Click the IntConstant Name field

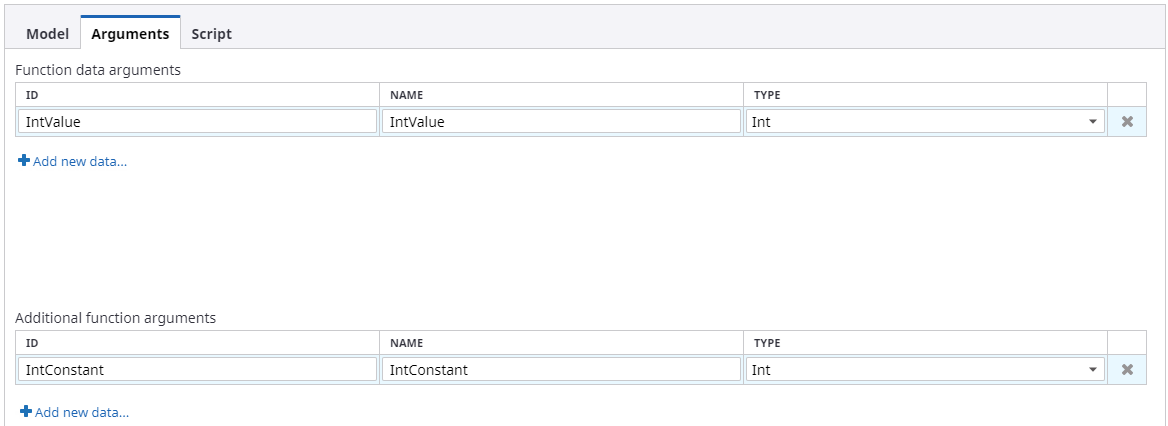(560, 370)
